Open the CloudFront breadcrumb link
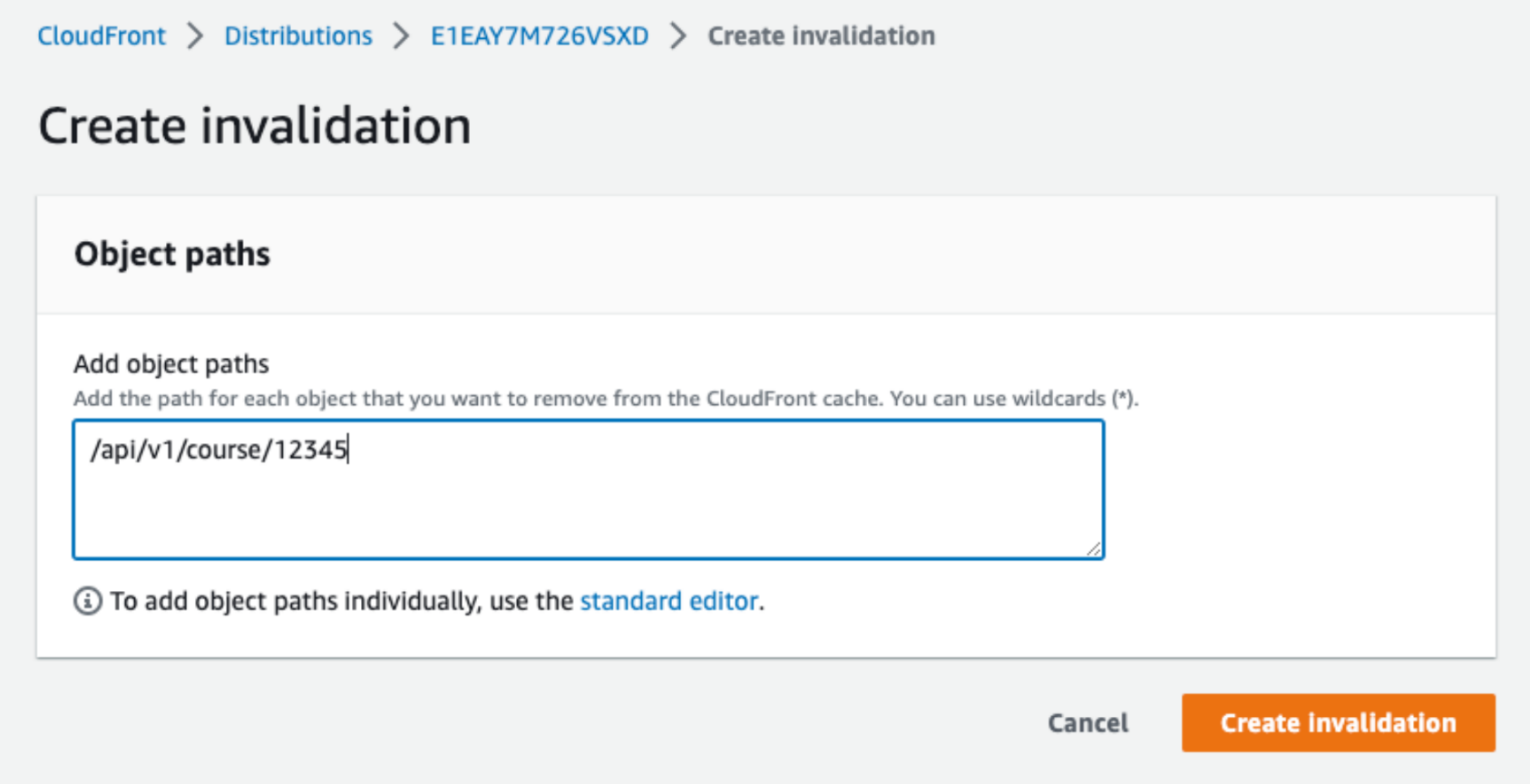Viewport: 1530px width, 784px height. 101,36
